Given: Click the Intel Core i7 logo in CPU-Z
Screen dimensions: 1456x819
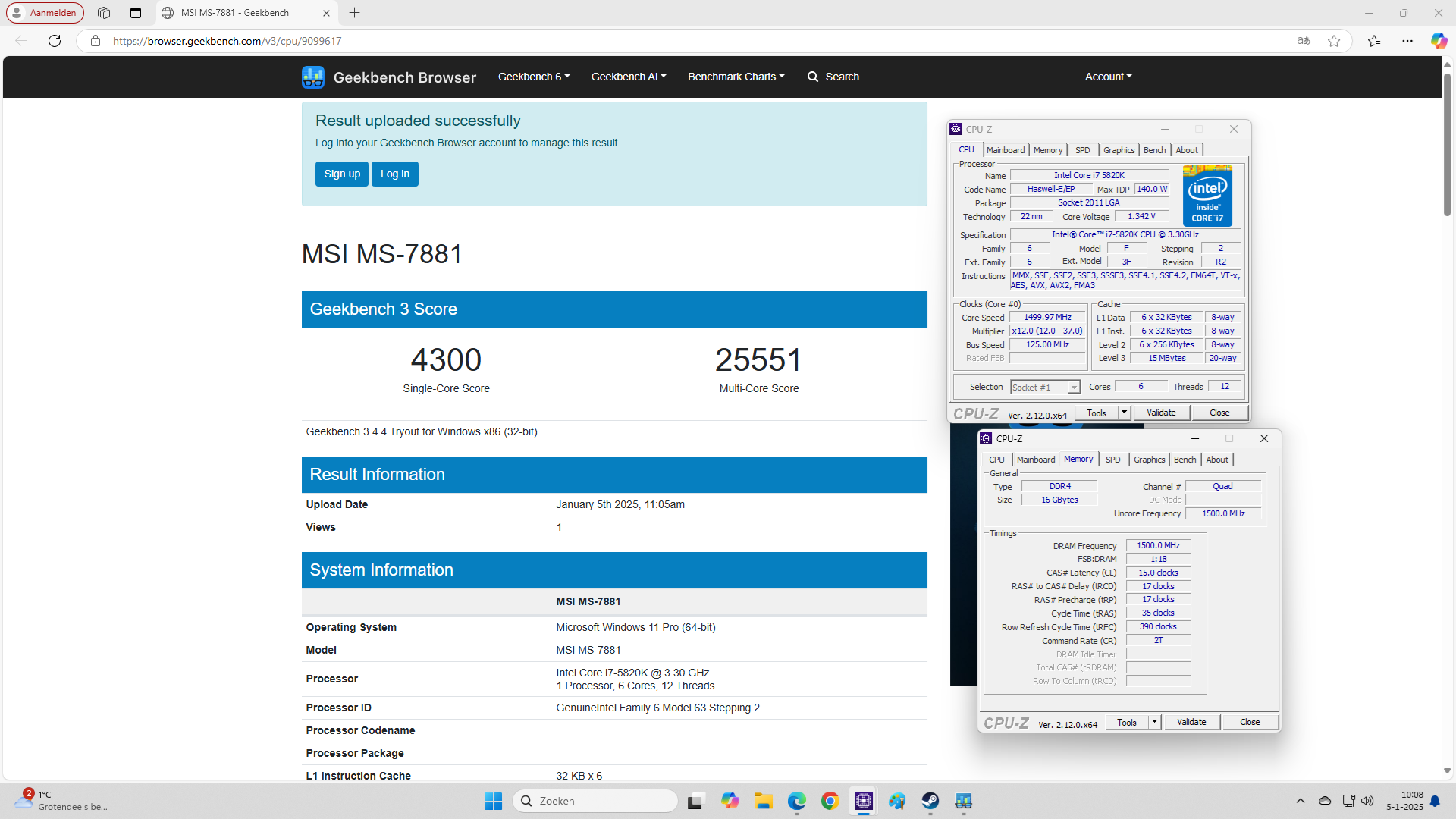Looking at the screenshot, I should pyautogui.click(x=1207, y=196).
